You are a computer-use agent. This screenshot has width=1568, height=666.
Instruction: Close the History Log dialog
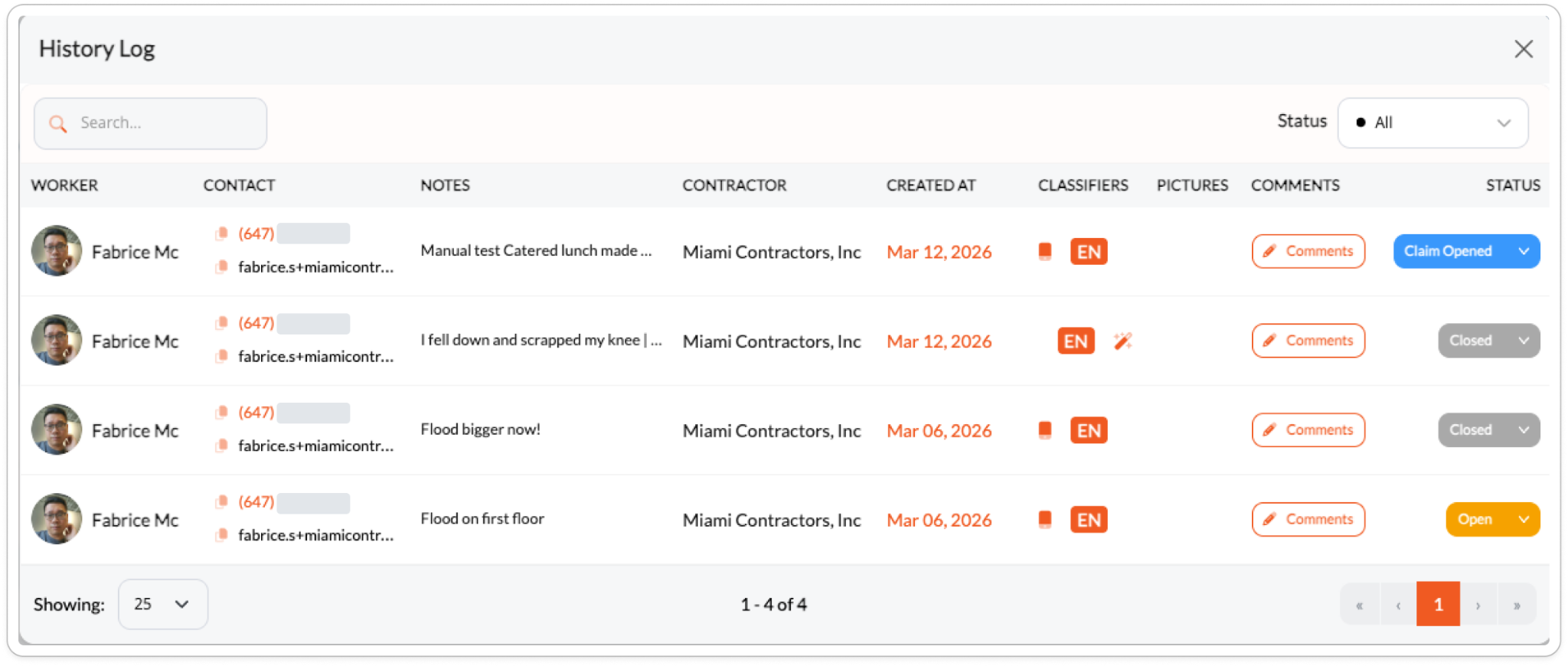click(x=1523, y=49)
